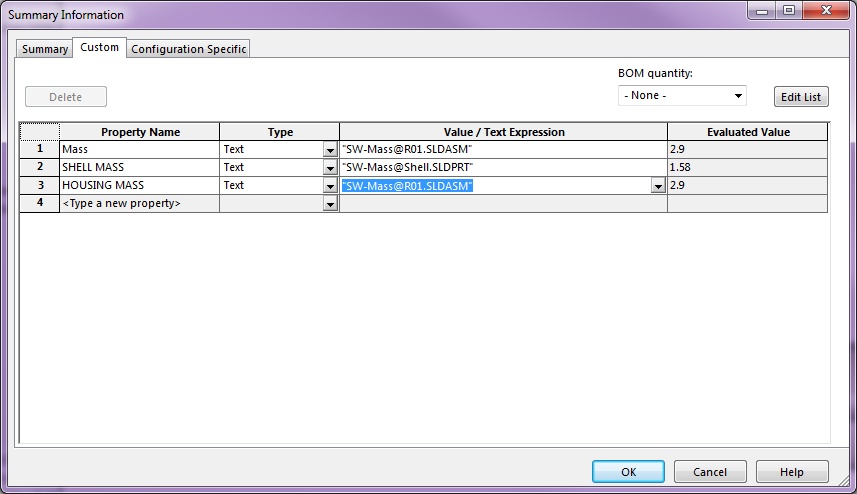Click the Property Name column header

tap(140, 132)
